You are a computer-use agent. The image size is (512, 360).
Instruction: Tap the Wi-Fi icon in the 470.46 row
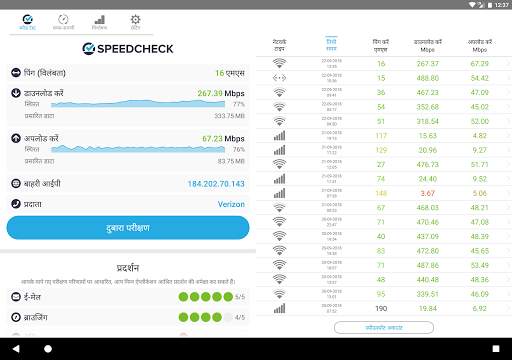[x=279, y=222]
